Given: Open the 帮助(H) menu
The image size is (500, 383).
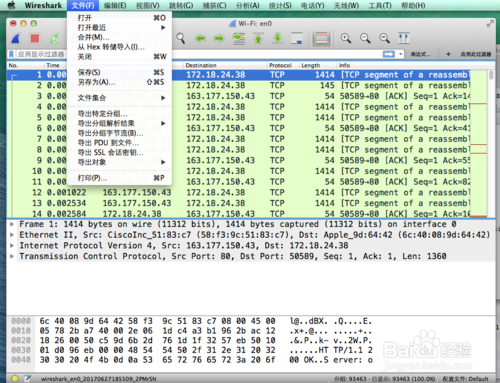Looking at the screenshot, I should point(413,6).
